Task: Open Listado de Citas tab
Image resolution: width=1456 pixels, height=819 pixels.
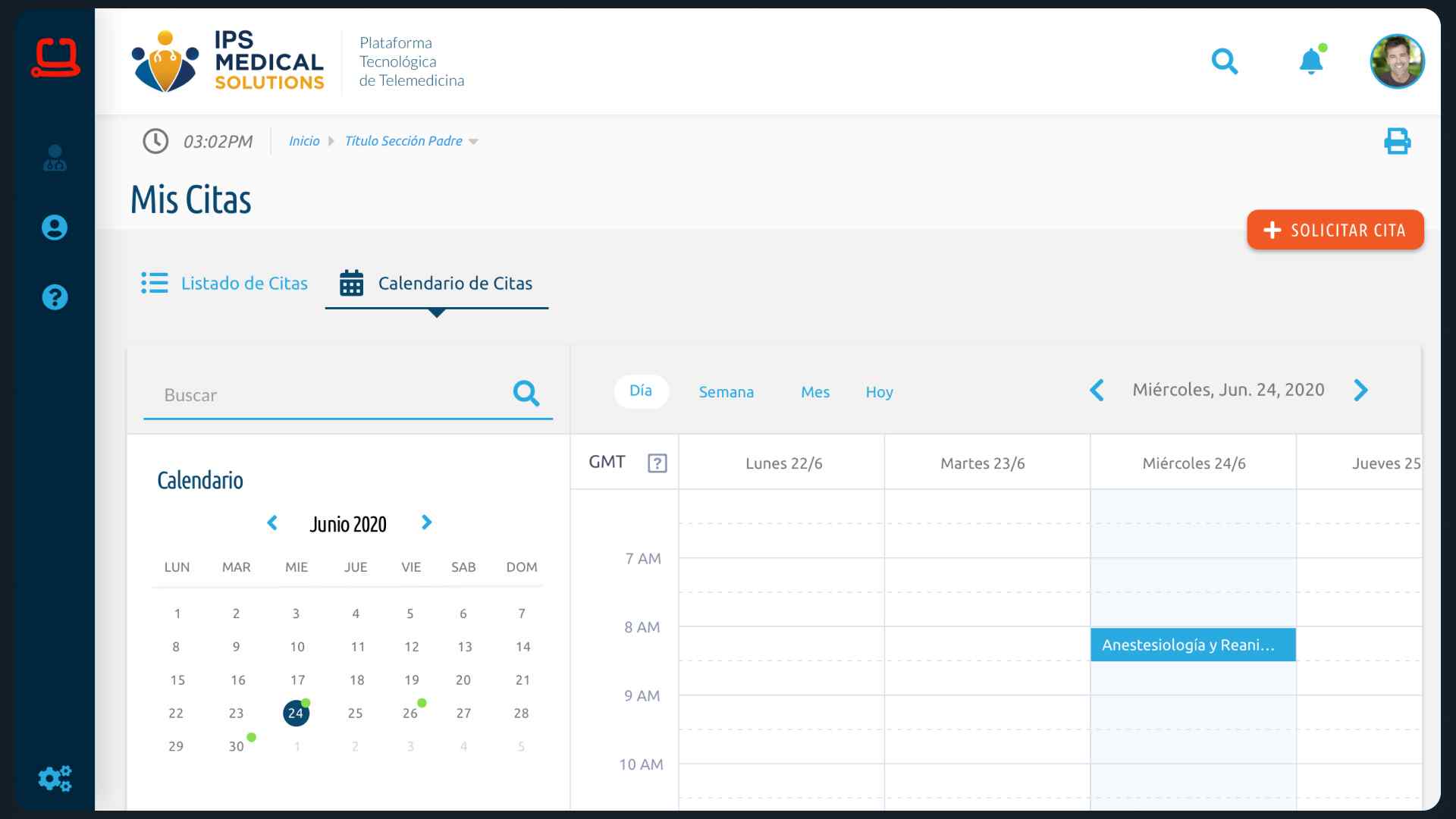Action: 224,283
